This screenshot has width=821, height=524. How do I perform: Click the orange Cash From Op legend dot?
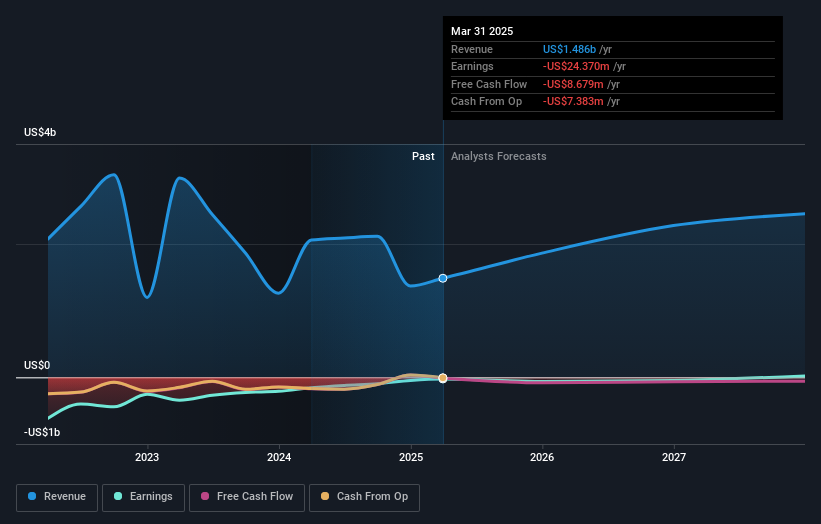325,496
